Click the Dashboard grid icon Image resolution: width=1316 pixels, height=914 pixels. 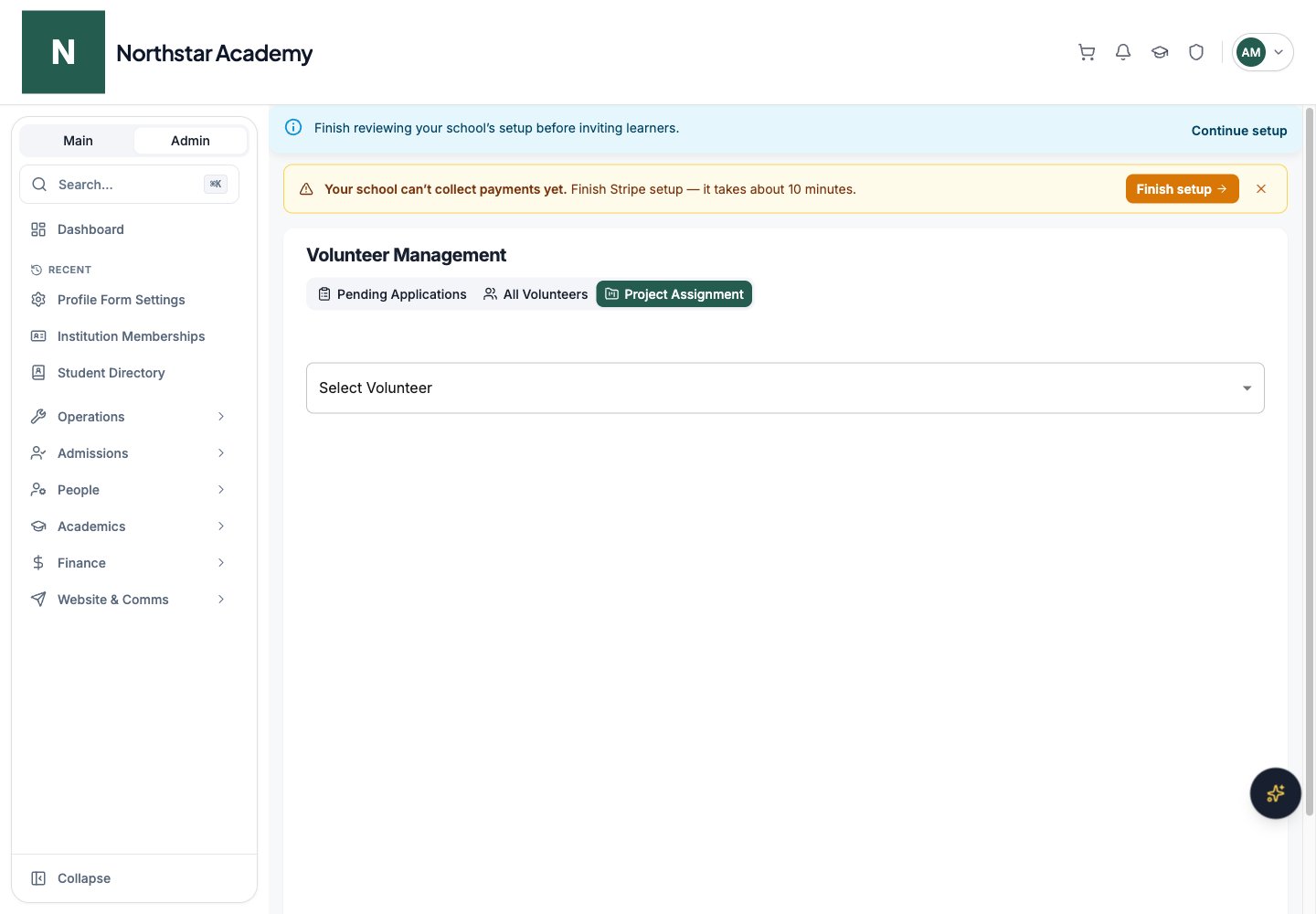[38, 229]
